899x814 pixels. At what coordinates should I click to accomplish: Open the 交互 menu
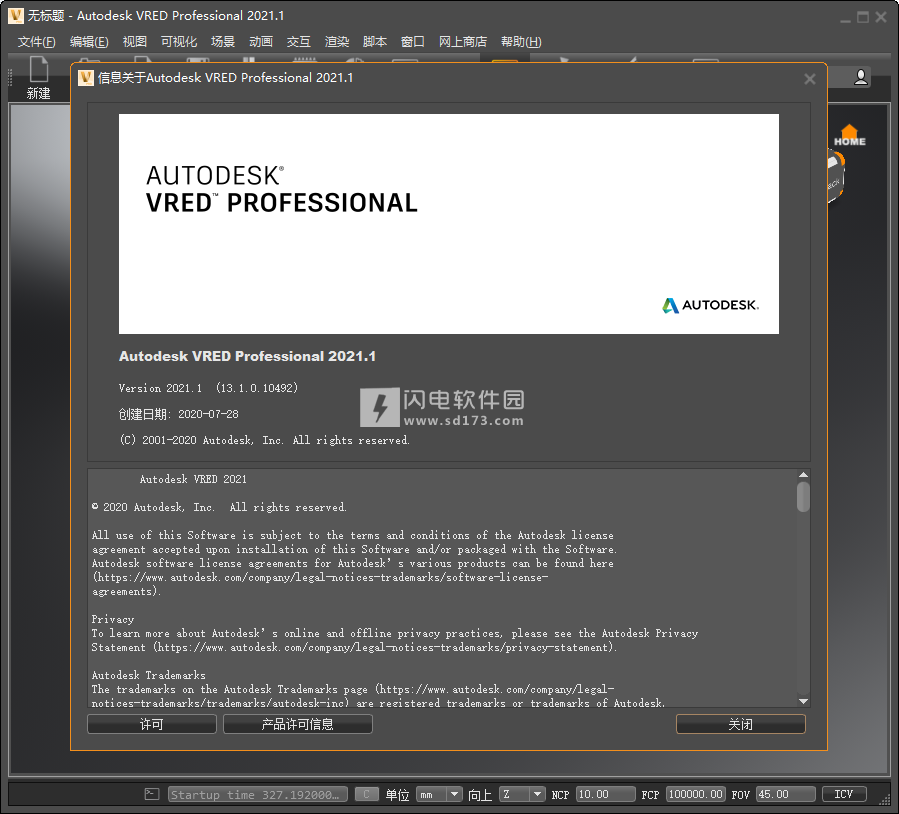tap(299, 42)
